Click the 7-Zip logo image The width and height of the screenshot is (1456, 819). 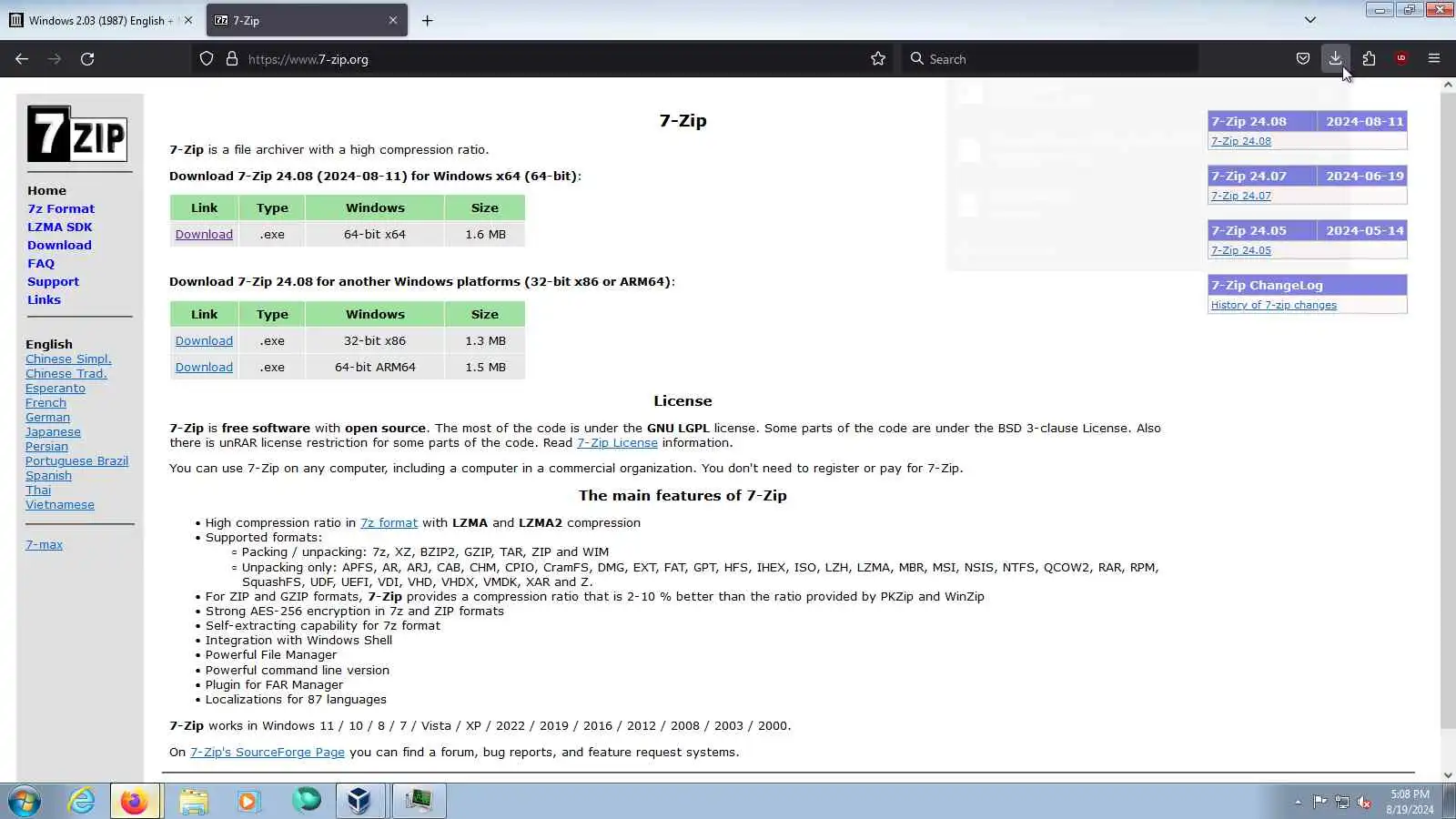[77, 134]
